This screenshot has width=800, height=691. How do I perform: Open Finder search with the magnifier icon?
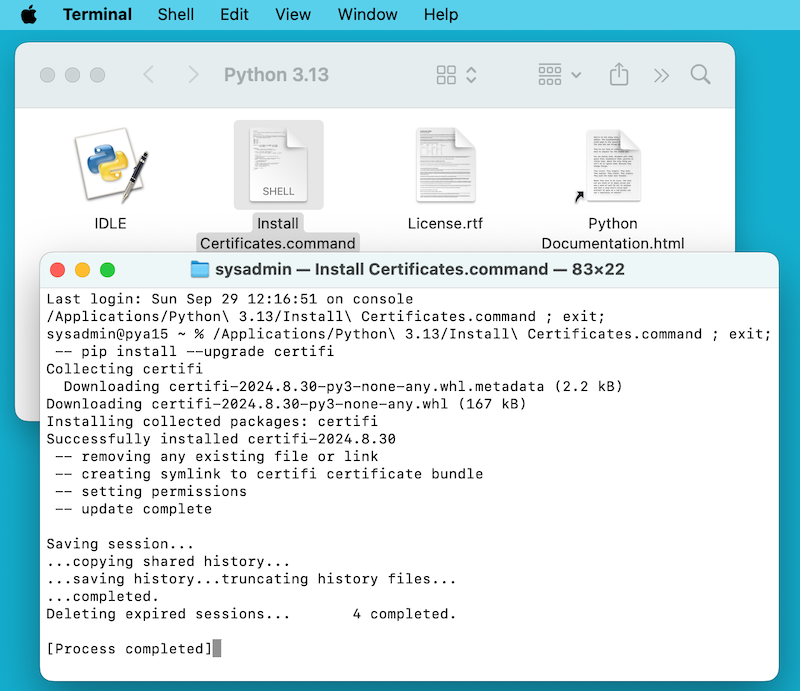click(700, 74)
